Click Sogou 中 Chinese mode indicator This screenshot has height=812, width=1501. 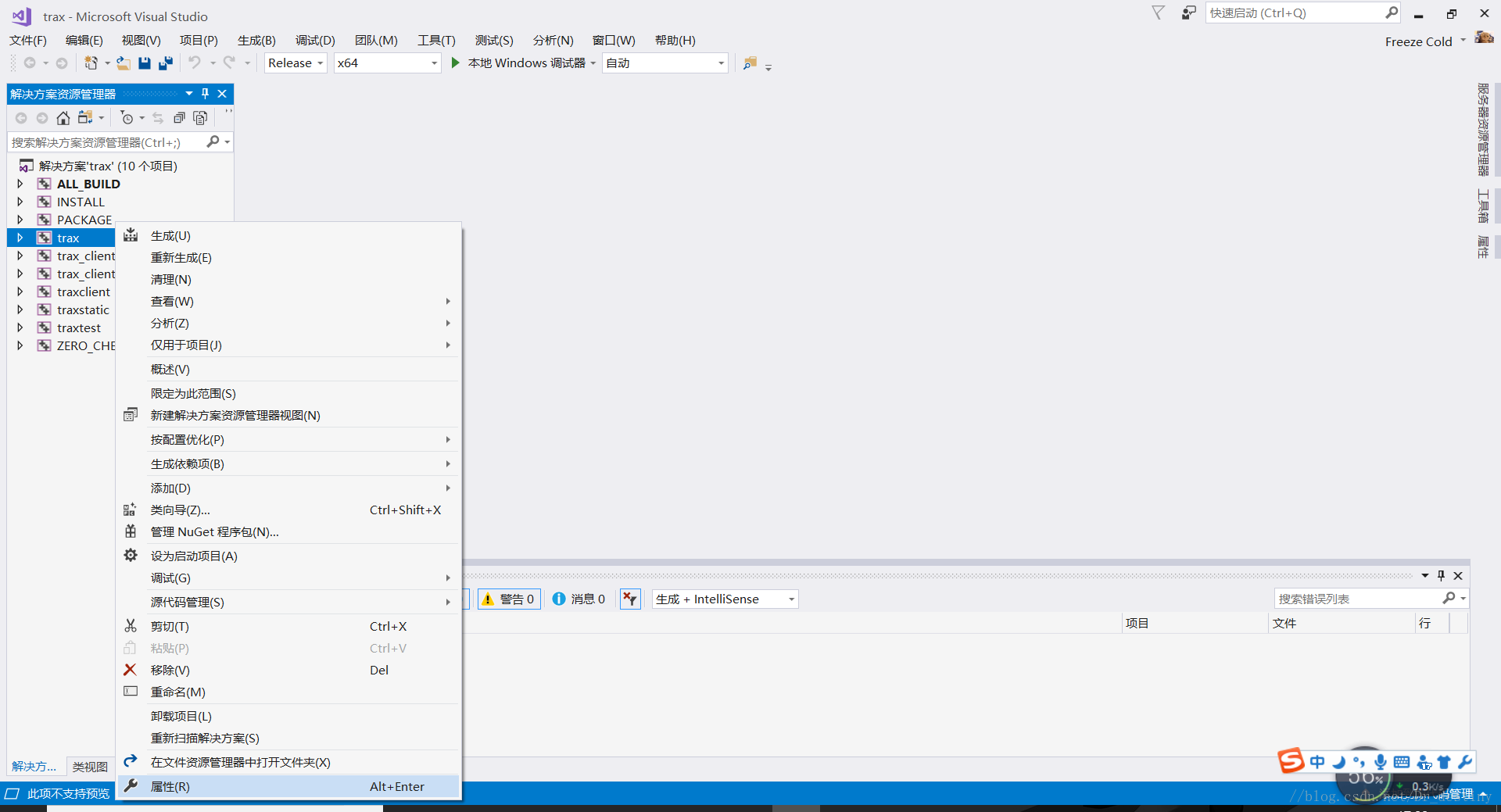click(1318, 762)
